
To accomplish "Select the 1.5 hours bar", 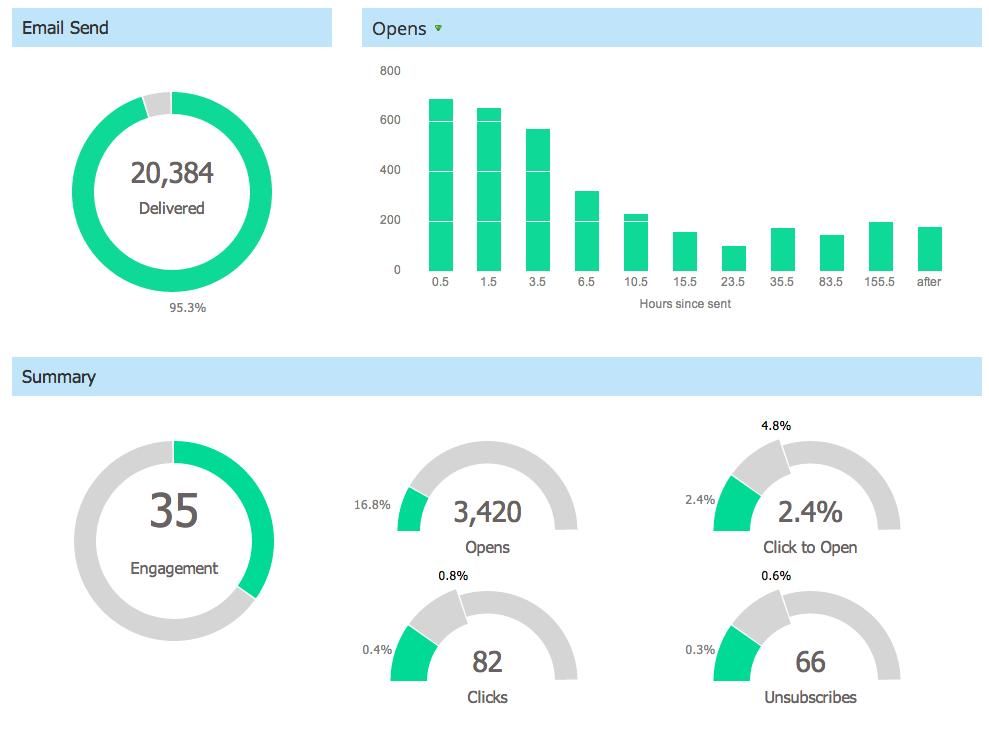I will pos(489,189).
